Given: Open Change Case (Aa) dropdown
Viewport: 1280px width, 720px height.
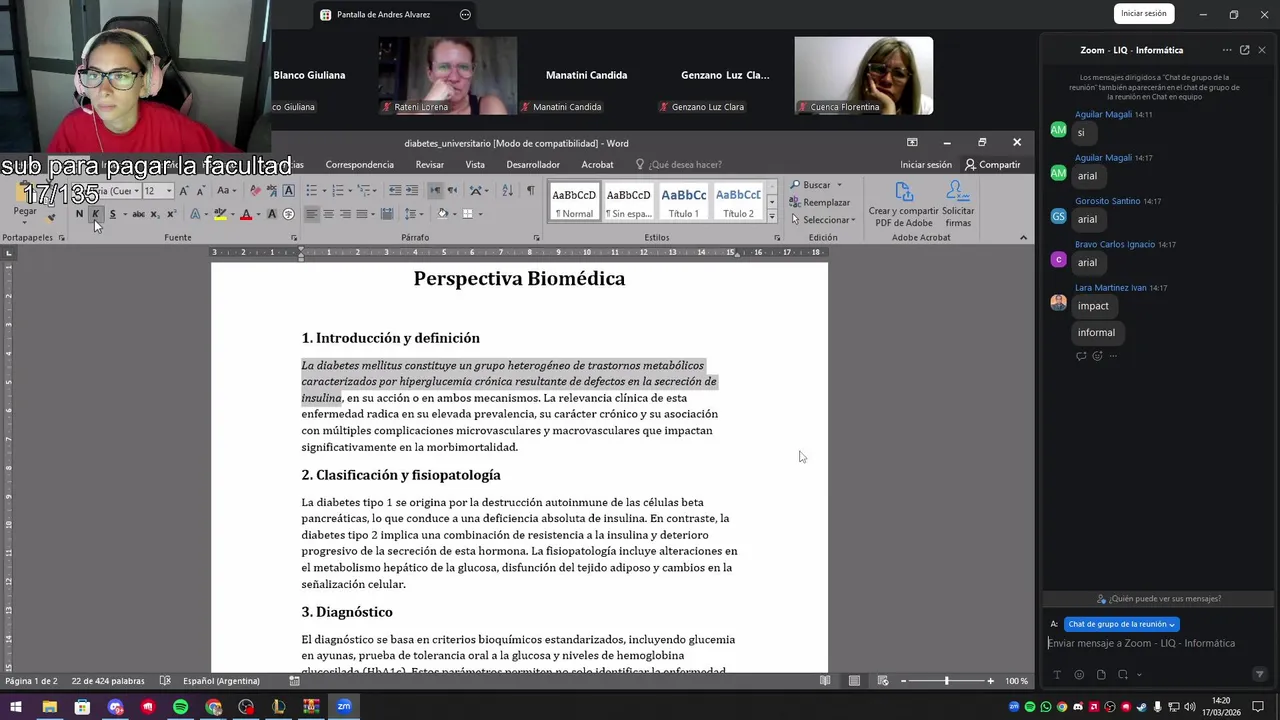Looking at the screenshot, I should click(x=227, y=190).
